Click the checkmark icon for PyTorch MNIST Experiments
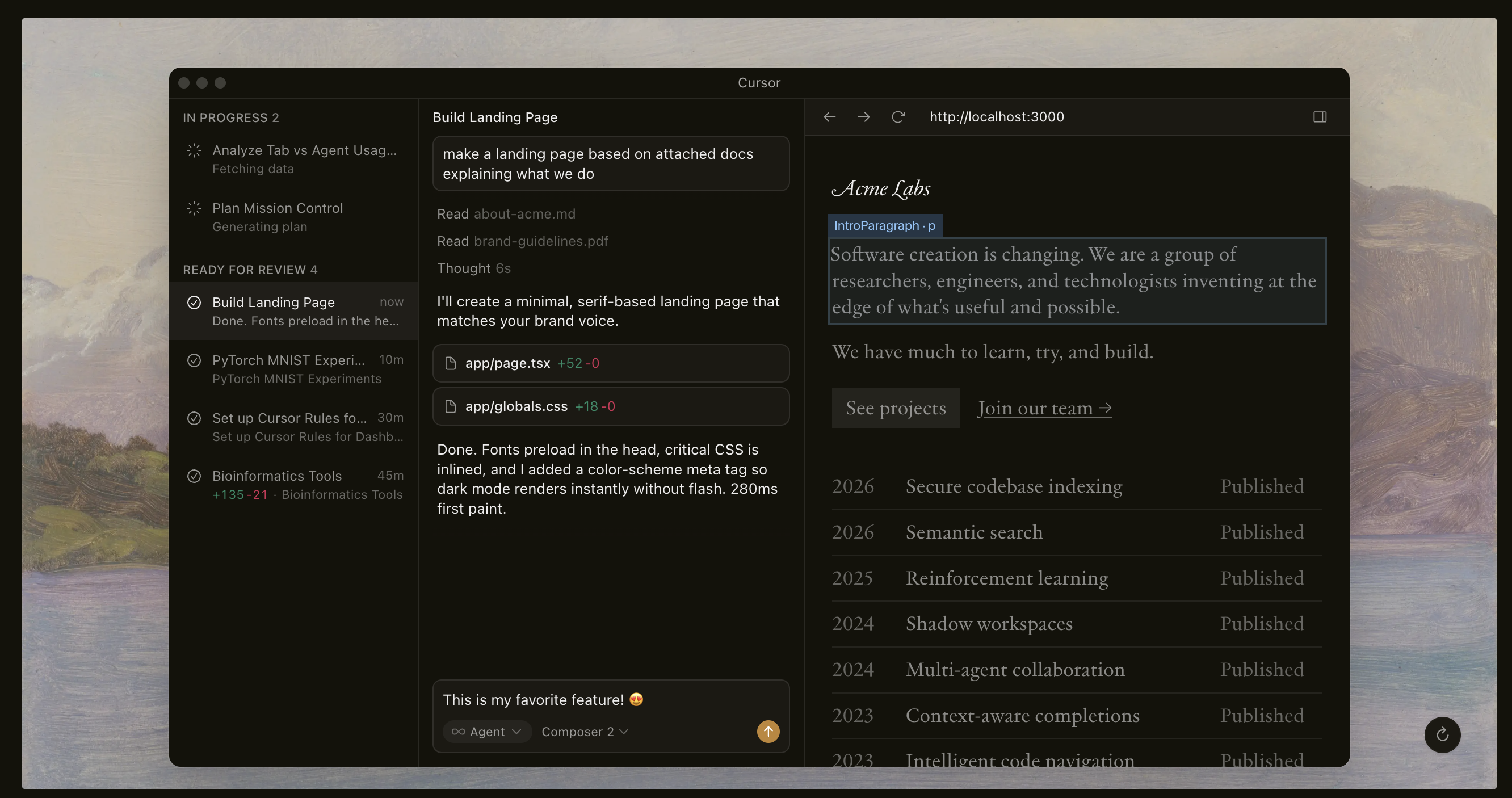Image resolution: width=1512 pixels, height=798 pixels. pyautogui.click(x=194, y=360)
